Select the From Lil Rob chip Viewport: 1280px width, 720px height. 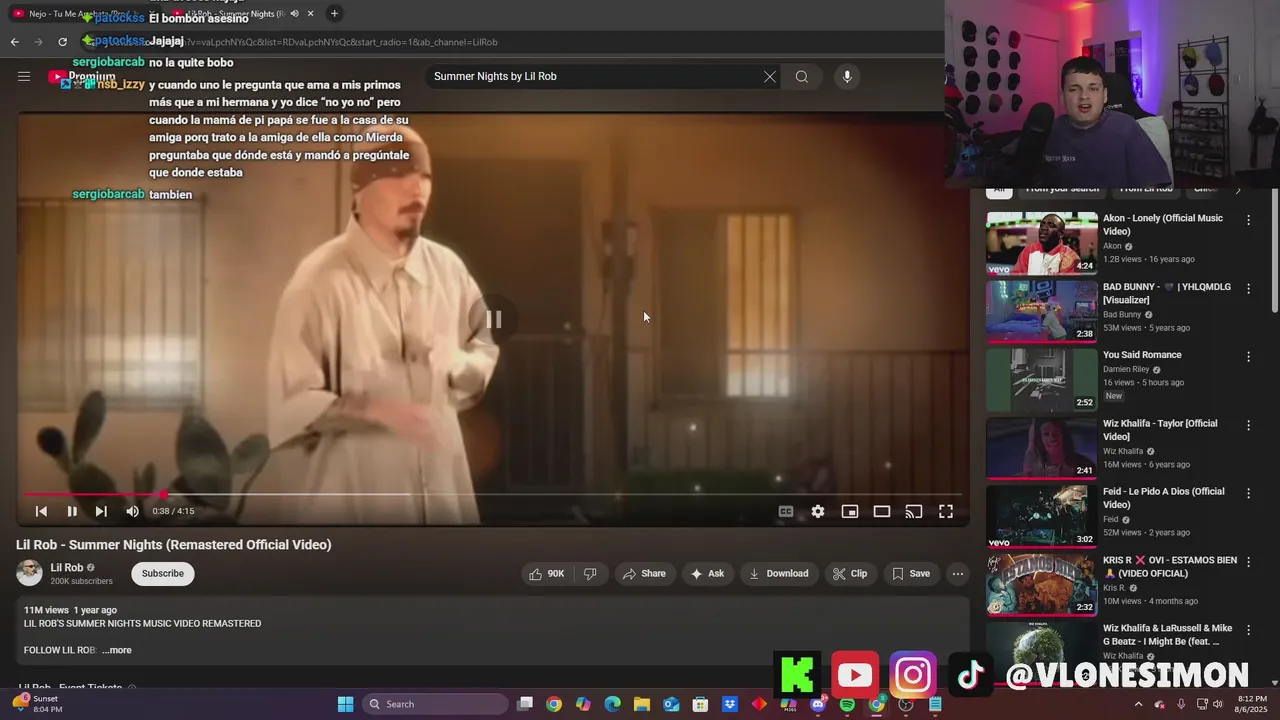click(1146, 189)
